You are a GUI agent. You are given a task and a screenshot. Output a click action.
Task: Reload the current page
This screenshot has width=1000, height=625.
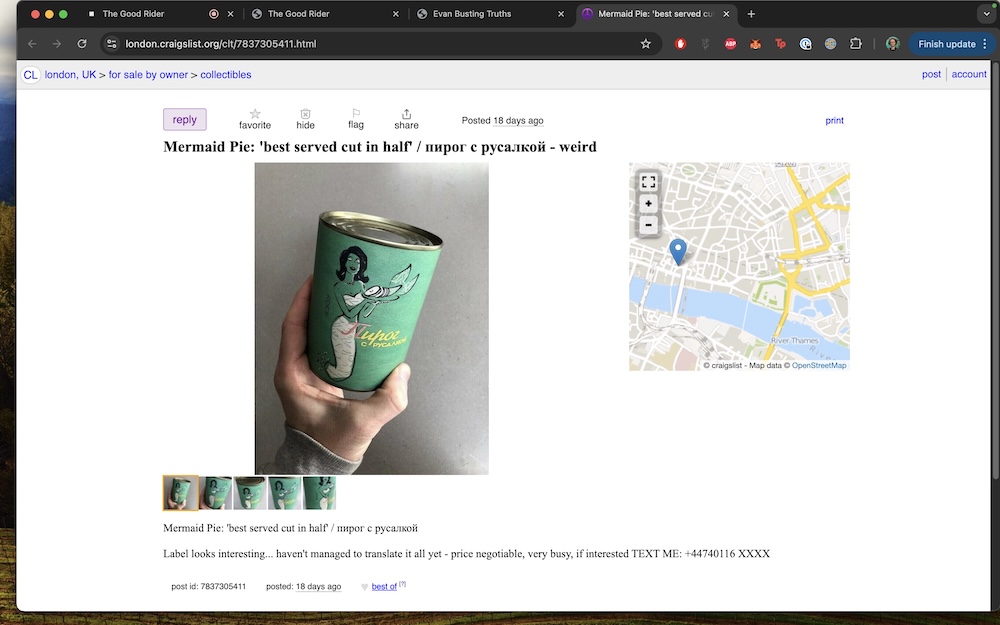click(x=82, y=44)
